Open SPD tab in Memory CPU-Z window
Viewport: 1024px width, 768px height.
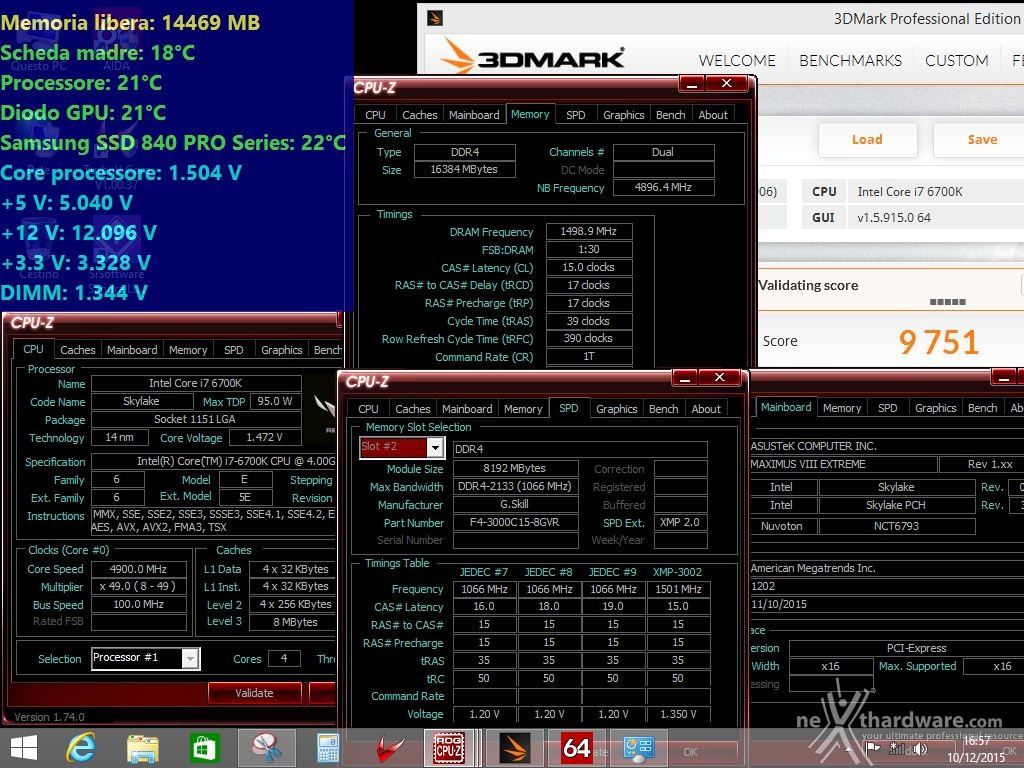point(575,115)
